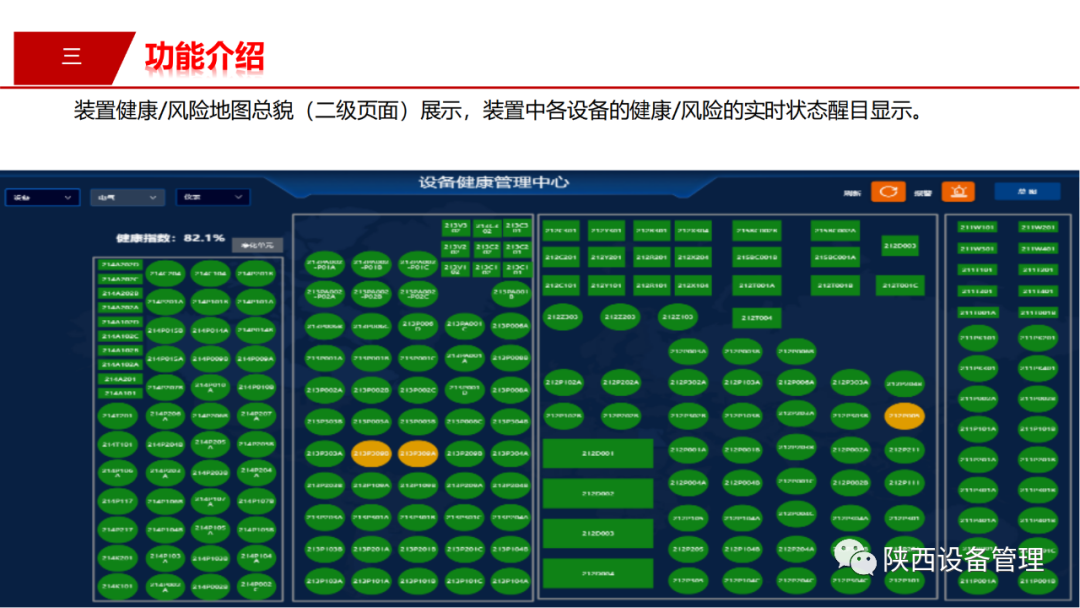Open equipment node 214P015A
This screenshot has height=608, width=1080.
pyautogui.click(x=165, y=359)
